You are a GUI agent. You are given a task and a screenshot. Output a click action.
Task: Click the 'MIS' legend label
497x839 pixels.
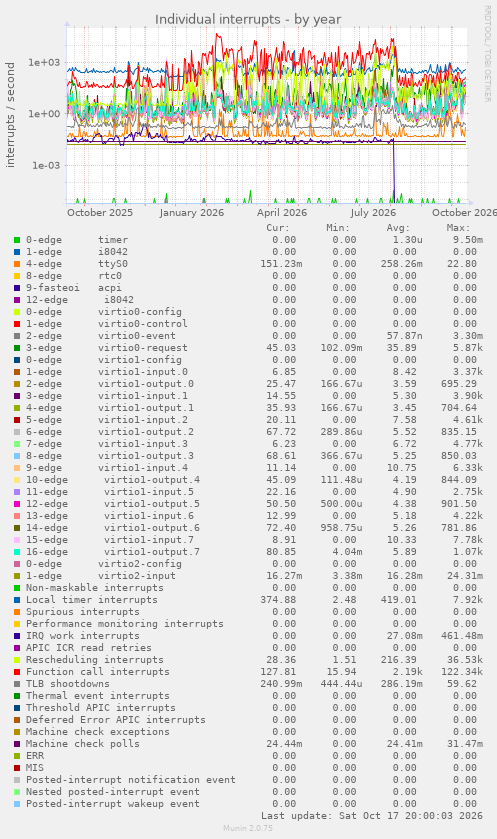click(x=35, y=768)
